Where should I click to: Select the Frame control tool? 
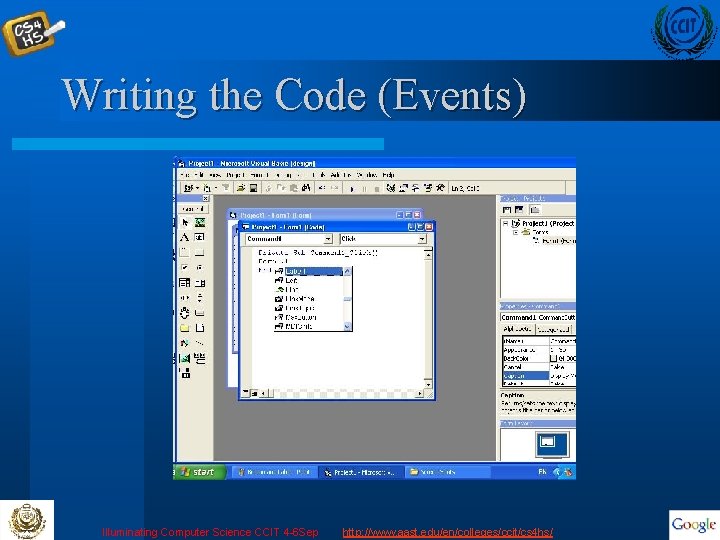click(x=185, y=253)
